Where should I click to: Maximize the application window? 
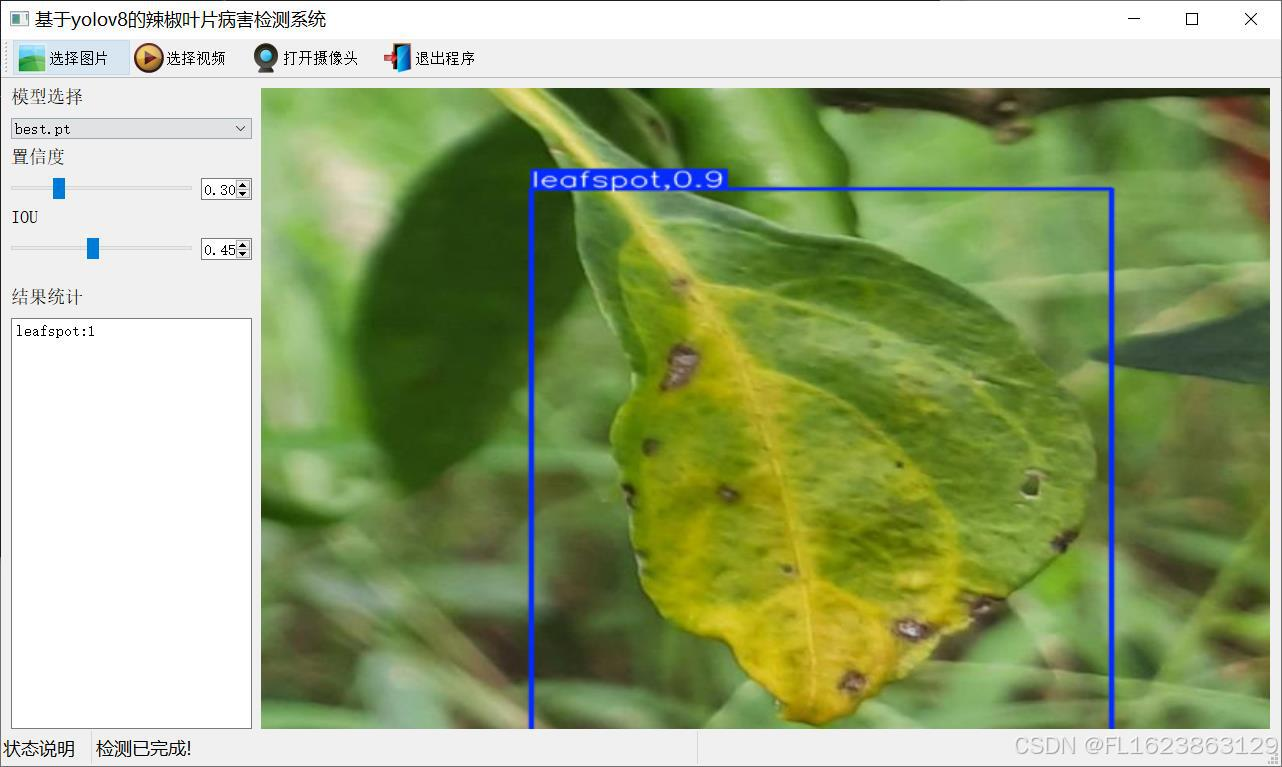click(x=1192, y=19)
